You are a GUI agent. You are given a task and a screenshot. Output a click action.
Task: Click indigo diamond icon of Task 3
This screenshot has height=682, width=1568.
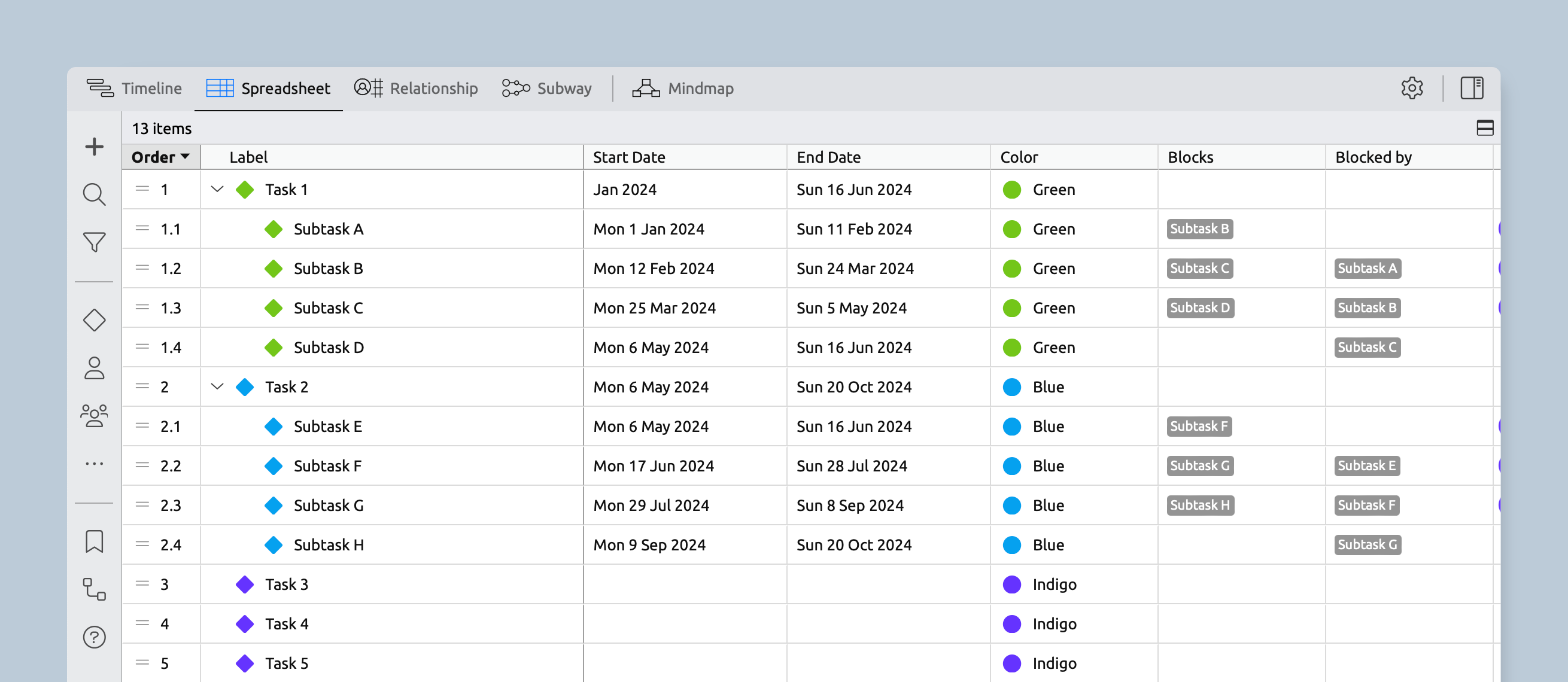click(x=245, y=584)
